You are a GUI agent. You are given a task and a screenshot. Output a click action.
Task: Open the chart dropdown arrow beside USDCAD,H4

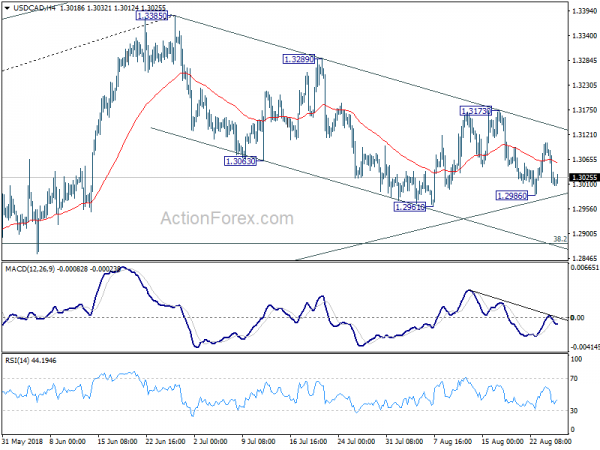tap(7, 8)
